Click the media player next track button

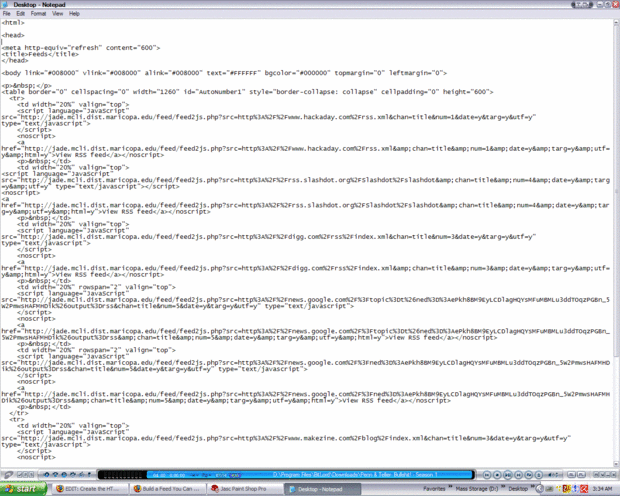[518, 475]
